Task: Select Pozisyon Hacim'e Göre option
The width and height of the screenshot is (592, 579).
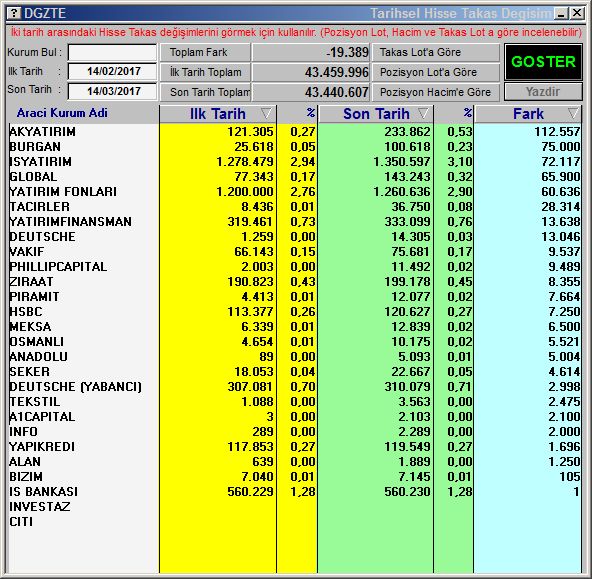Action: (x=436, y=92)
